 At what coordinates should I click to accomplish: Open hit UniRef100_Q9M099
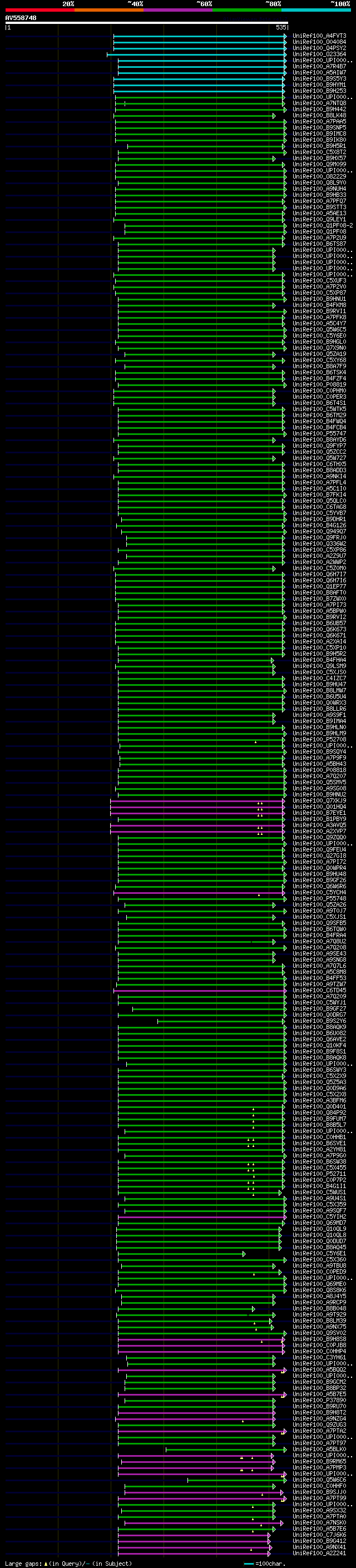point(319,164)
